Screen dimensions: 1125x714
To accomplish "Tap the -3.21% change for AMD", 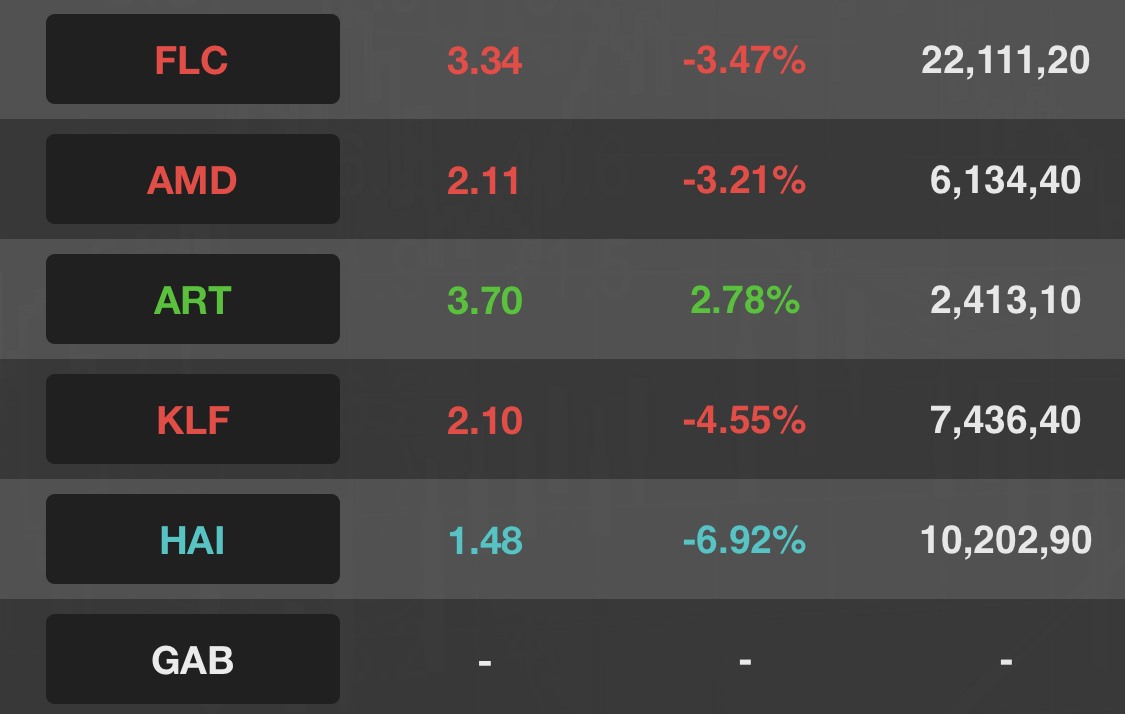I will tap(744, 181).
